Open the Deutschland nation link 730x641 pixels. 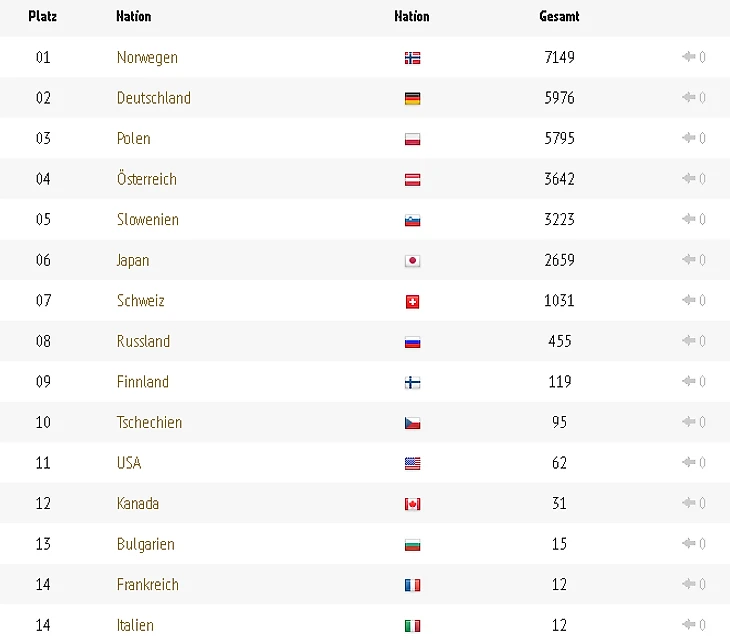pos(153,98)
